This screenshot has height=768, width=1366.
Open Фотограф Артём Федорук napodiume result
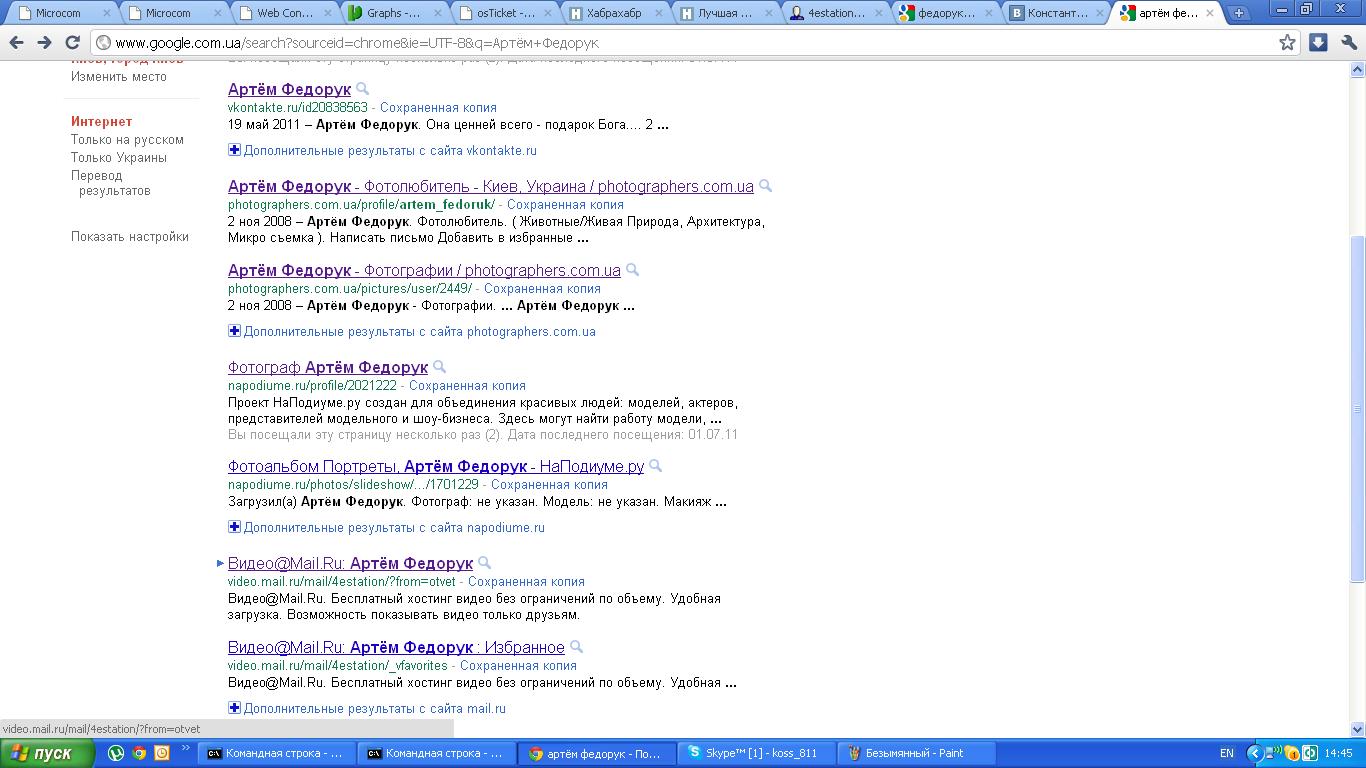click(328, 367)
